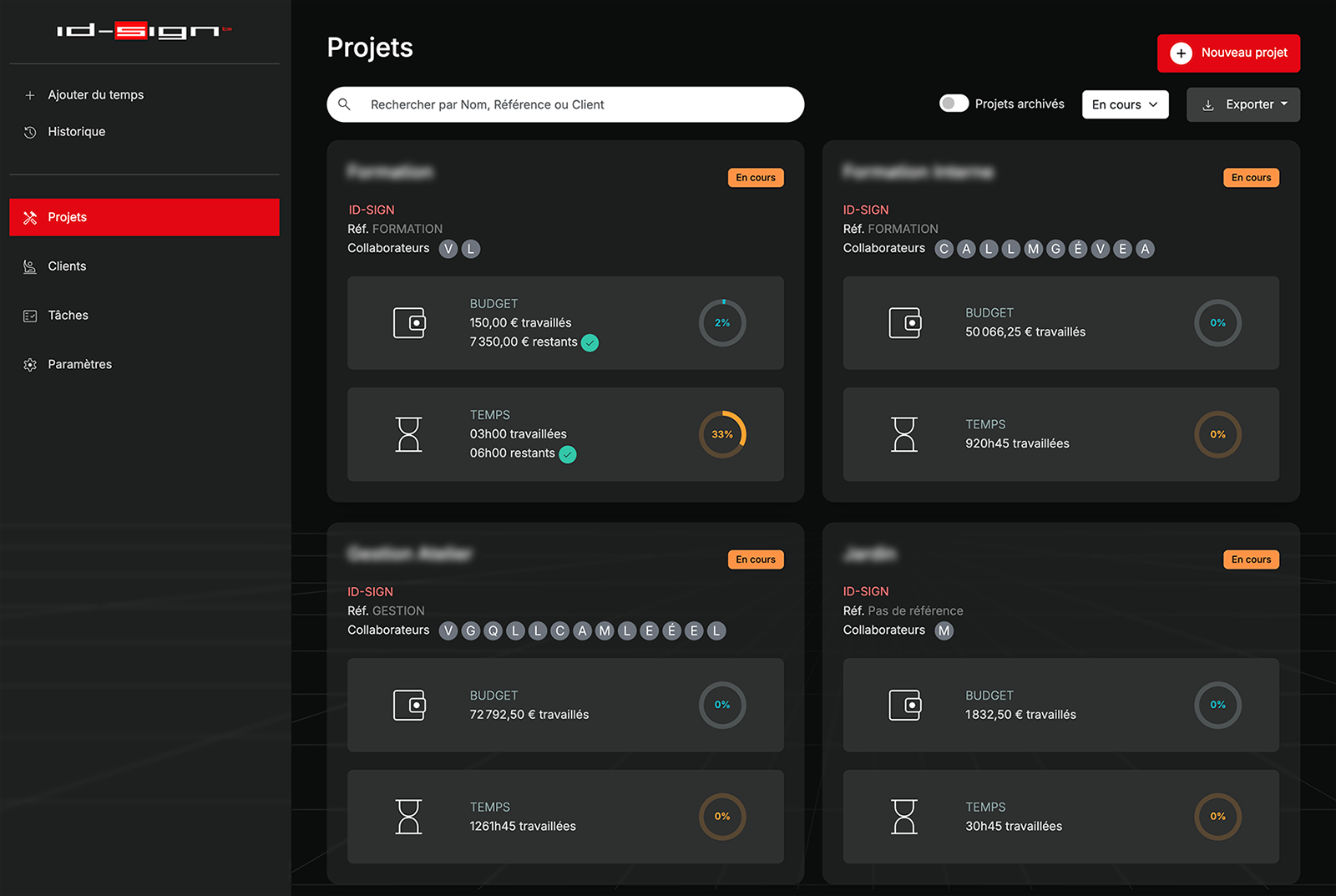Image resolution: width=1336 pixels, height=896 pixels.
Task: Click green checkmark beside 7 350,00 € restants
Action: (x=590, y=342)
